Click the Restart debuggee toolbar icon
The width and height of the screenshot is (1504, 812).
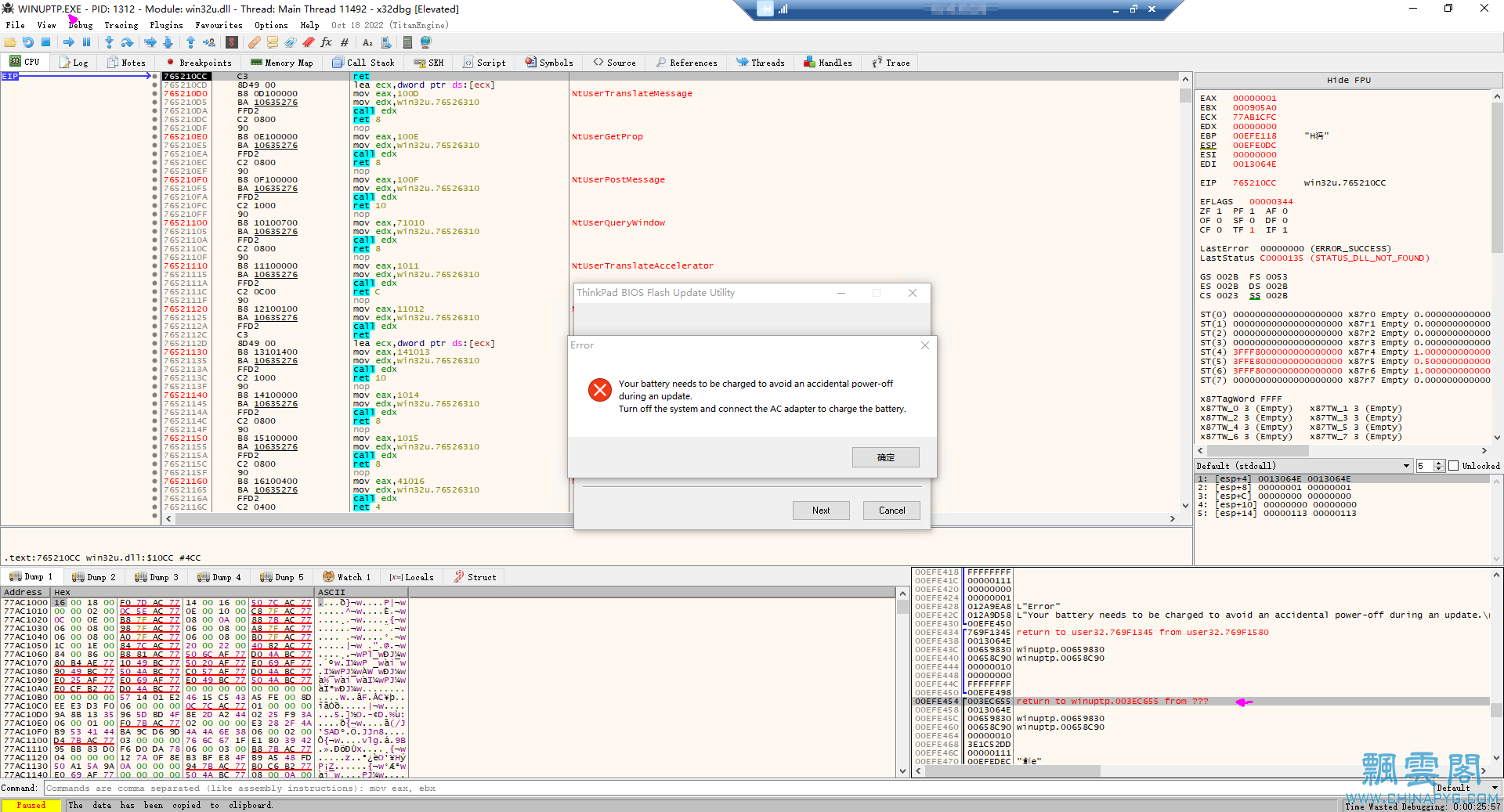point(28,42)
